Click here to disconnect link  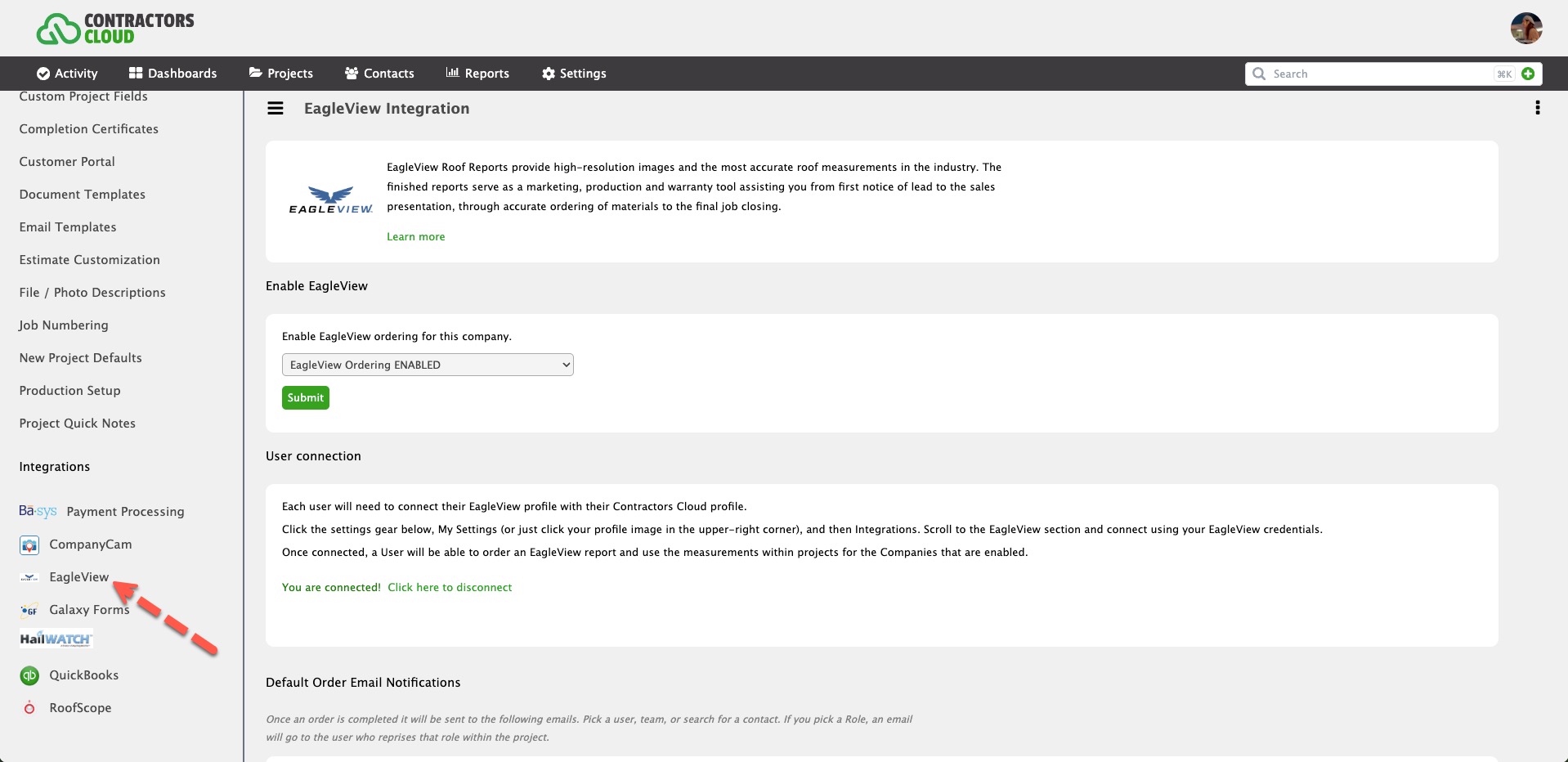pos(450,587)
